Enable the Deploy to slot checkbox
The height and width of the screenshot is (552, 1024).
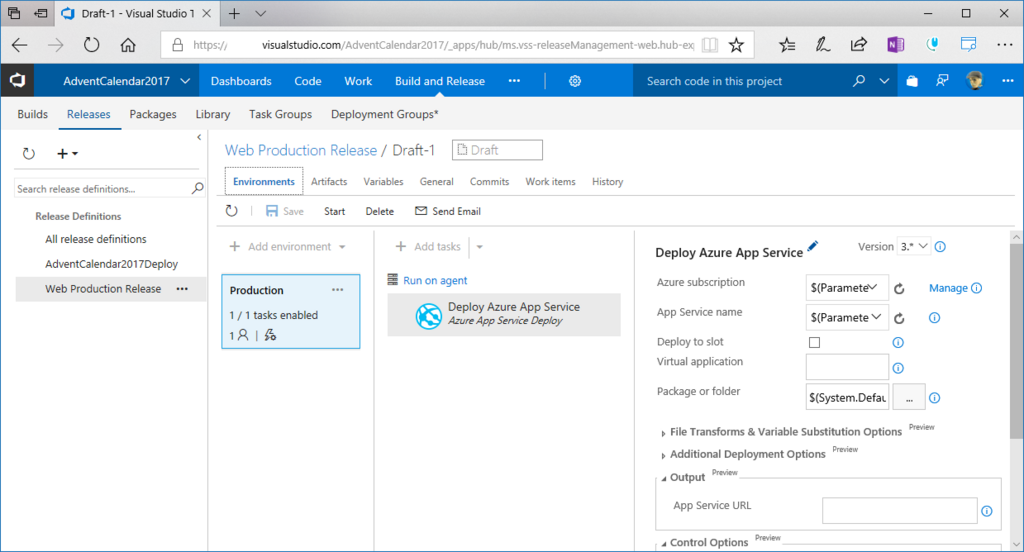click(814, 342)
